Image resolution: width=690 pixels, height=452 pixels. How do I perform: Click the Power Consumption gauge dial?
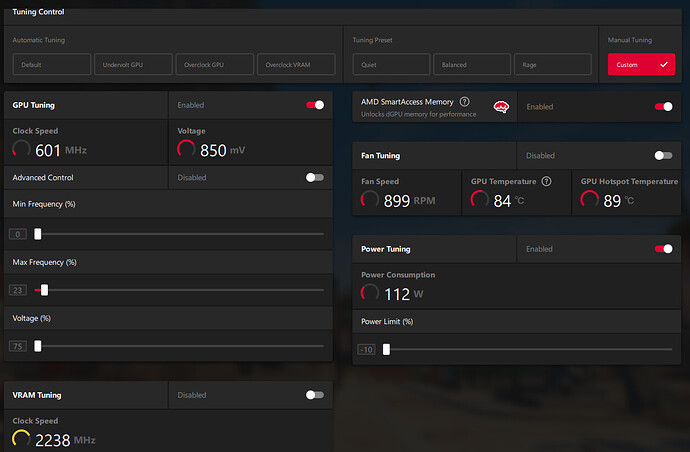click(370, 293)
